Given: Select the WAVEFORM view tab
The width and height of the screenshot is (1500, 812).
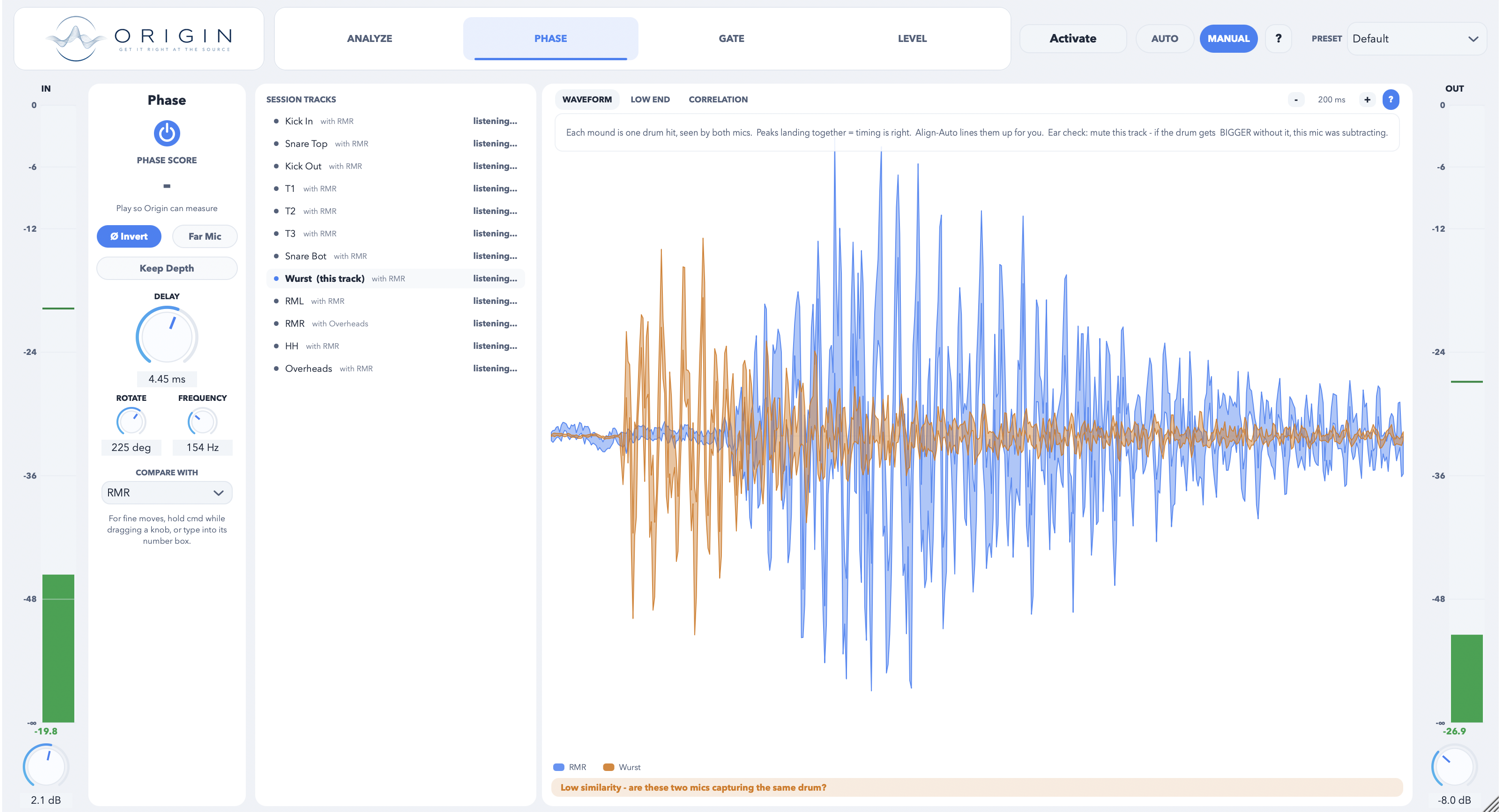Looking at the screenshot, I should (x=587, y=100).
